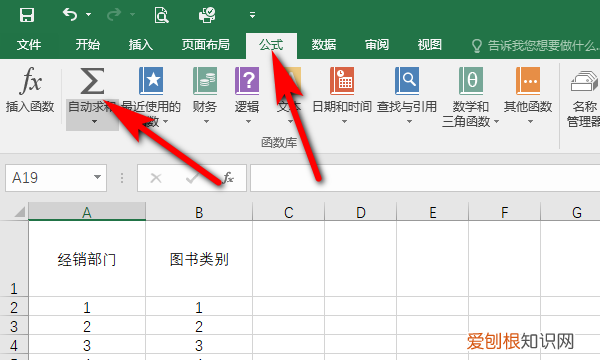Expand the 其他函数 dropdown arrow

[x=530, y=122]
